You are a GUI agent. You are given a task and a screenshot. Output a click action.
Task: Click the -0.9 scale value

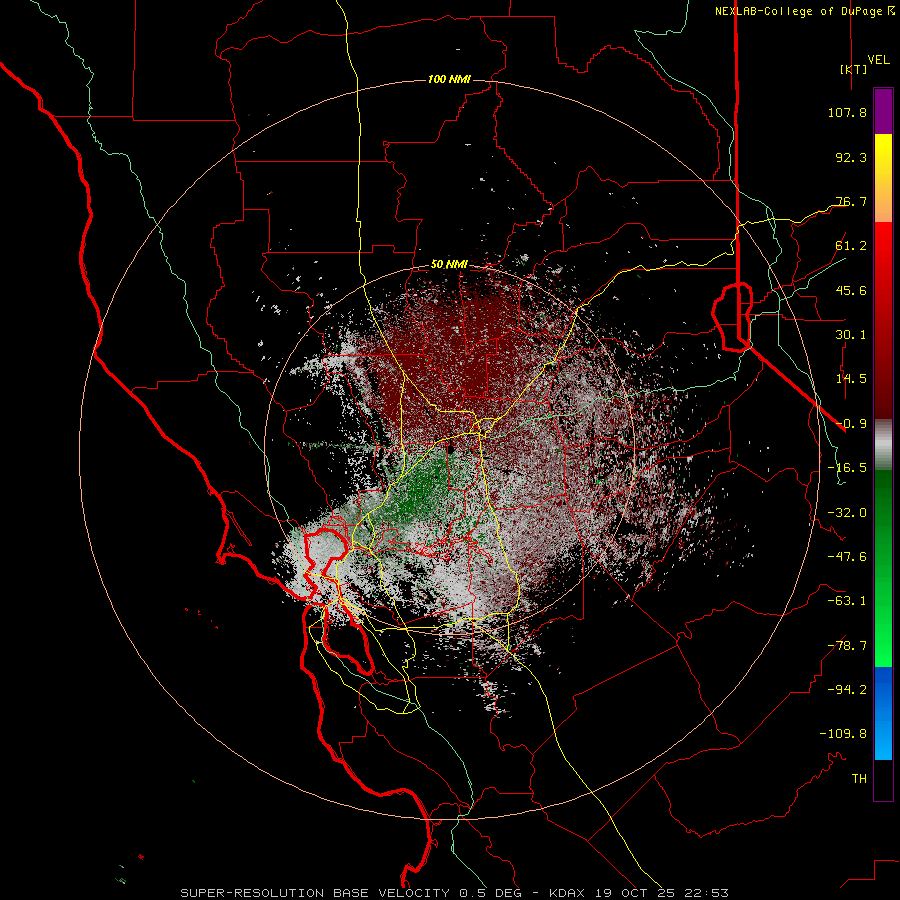pos(851,424)
